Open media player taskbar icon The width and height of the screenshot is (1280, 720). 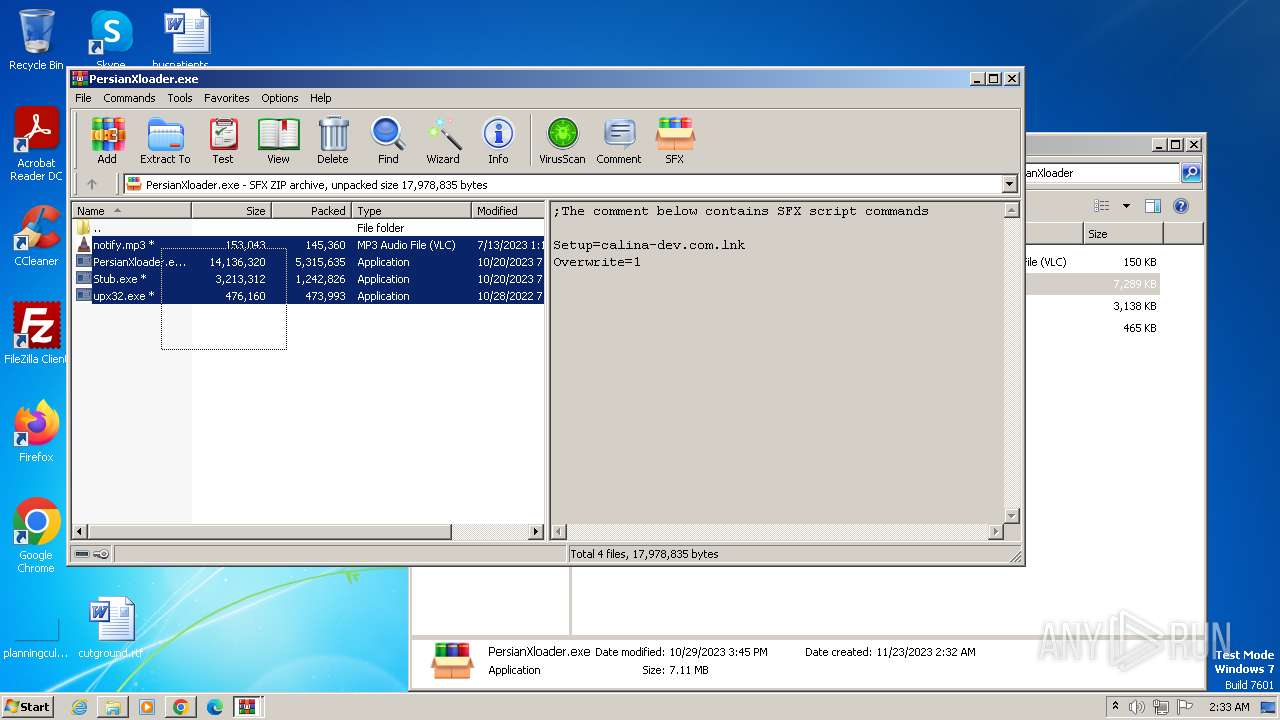tap(147, 706)
